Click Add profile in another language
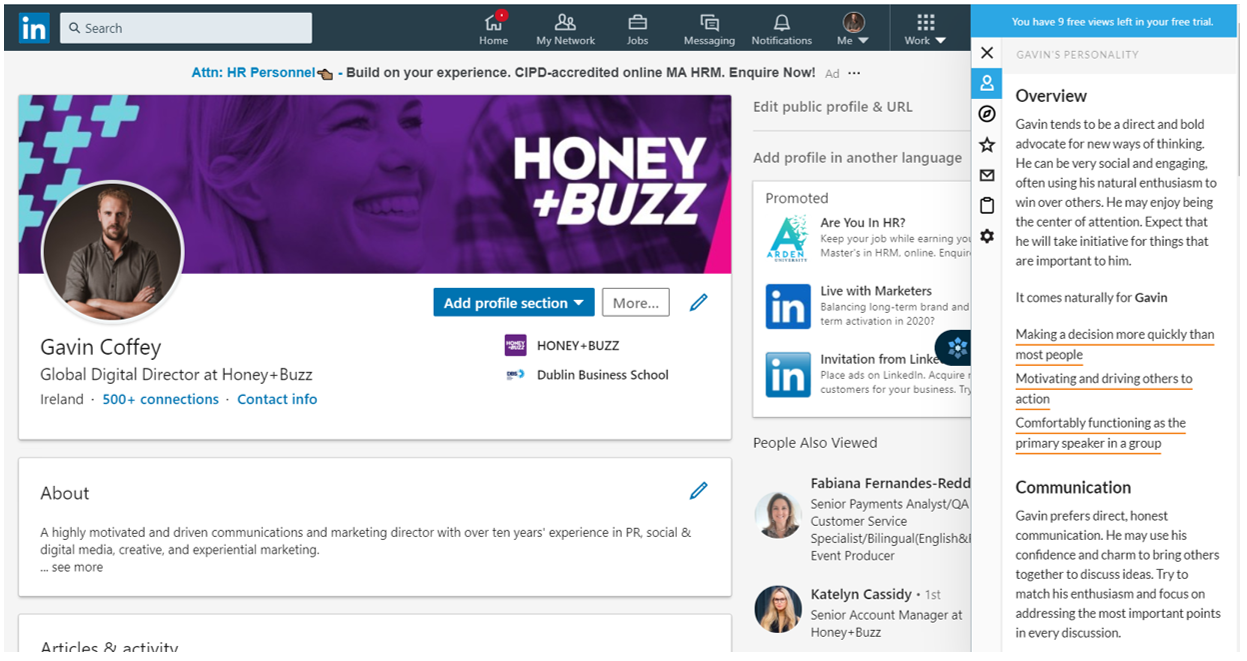 (x=858, y=158)
